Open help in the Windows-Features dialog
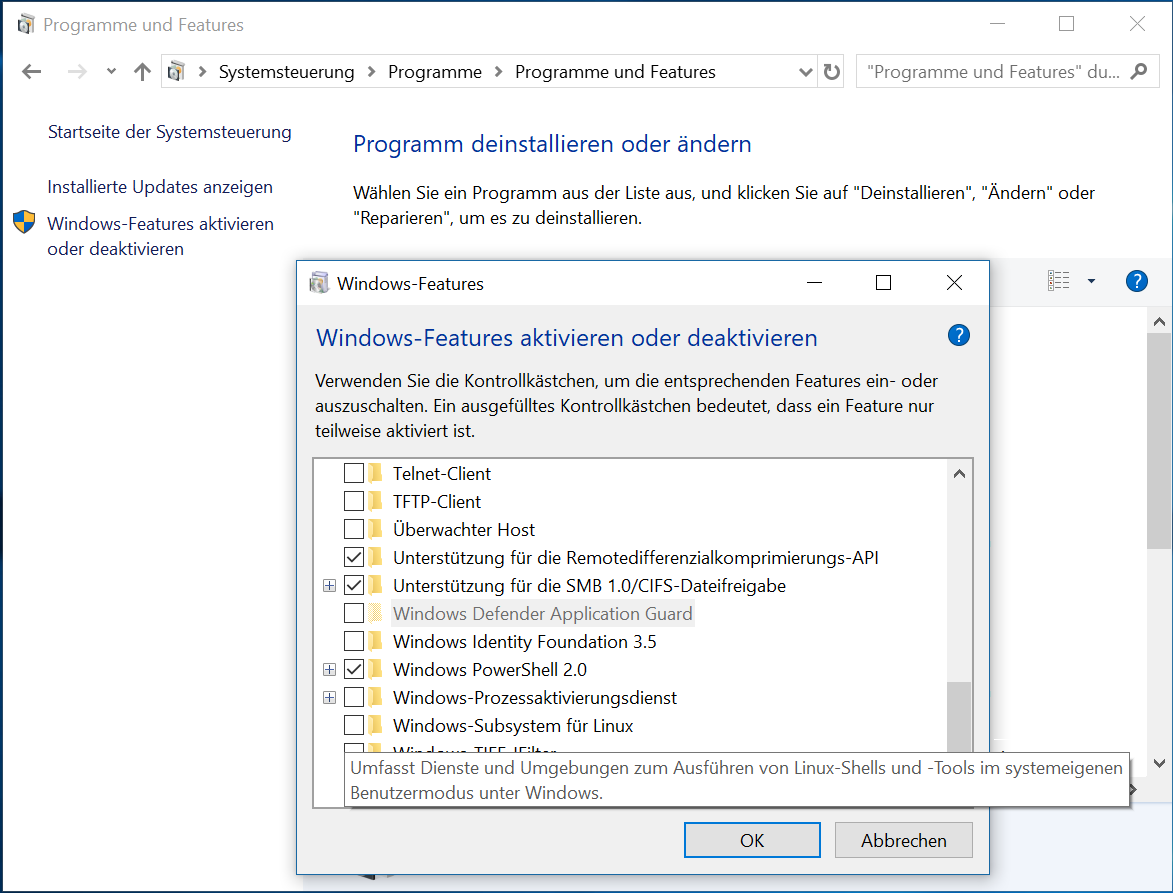Image resolution: width=1173 pixels, height=893 pixels. click(x=958, y=335)
